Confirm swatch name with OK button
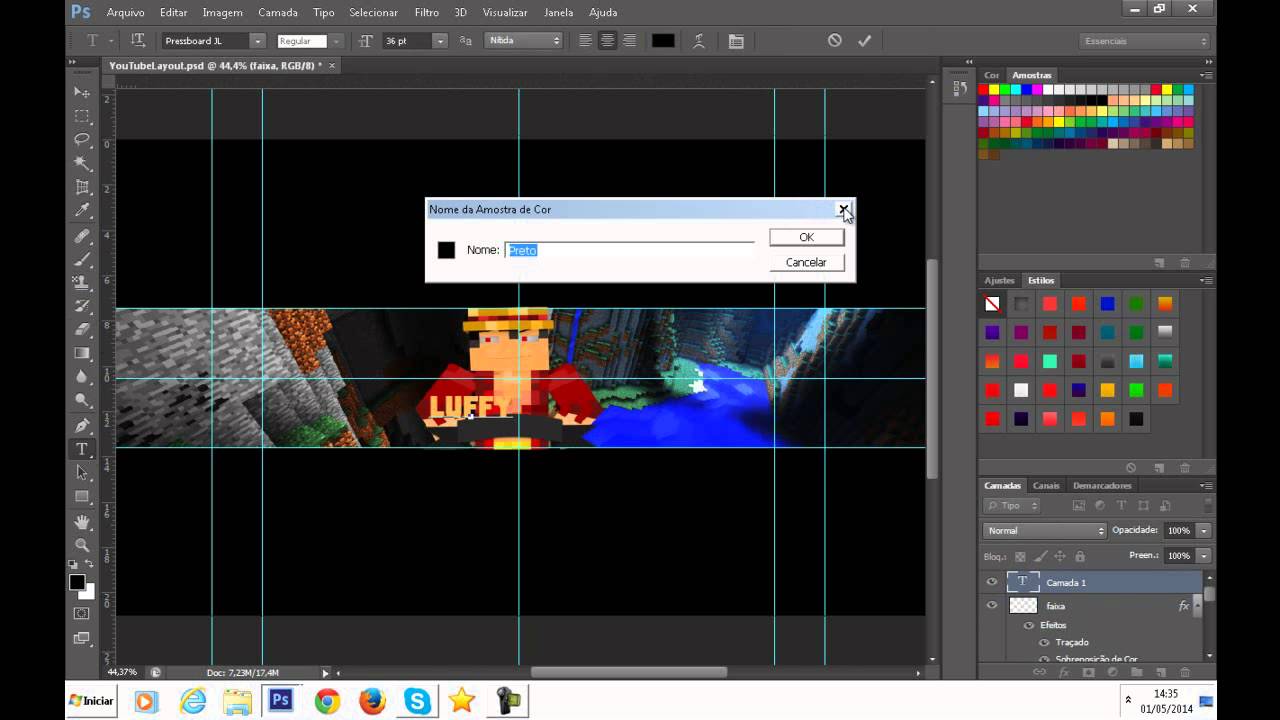 pyautogui.click(x=807, y=237)
